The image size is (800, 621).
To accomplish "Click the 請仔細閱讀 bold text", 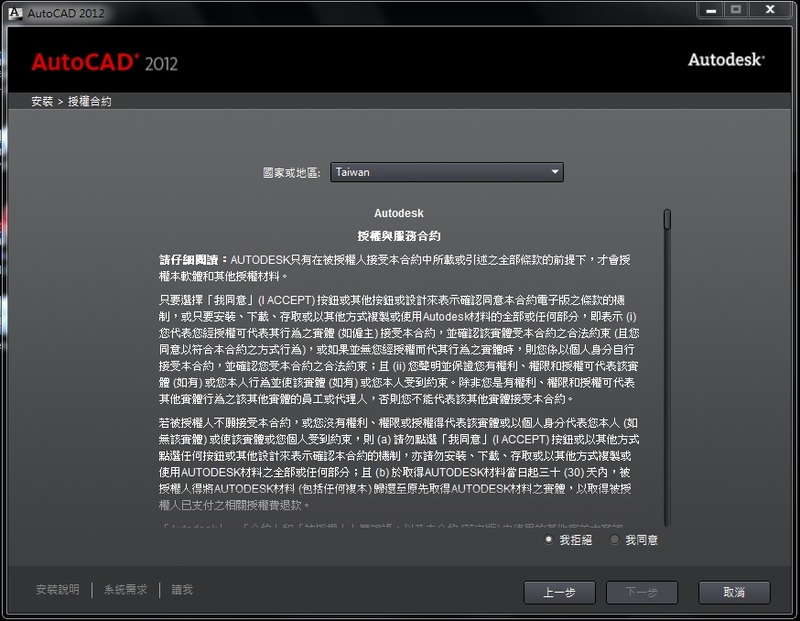I will pos(191,260).
